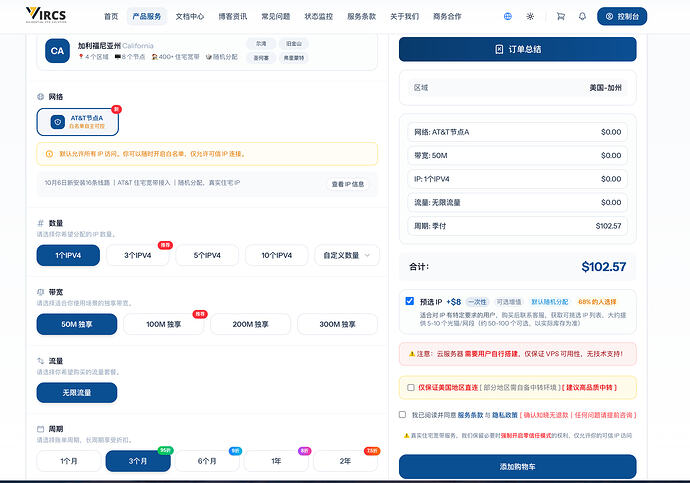The height and width of the screenshot is (483, 690).
Task: Click the warning triangle in red 注意 notice
Action: pos(412,354)
